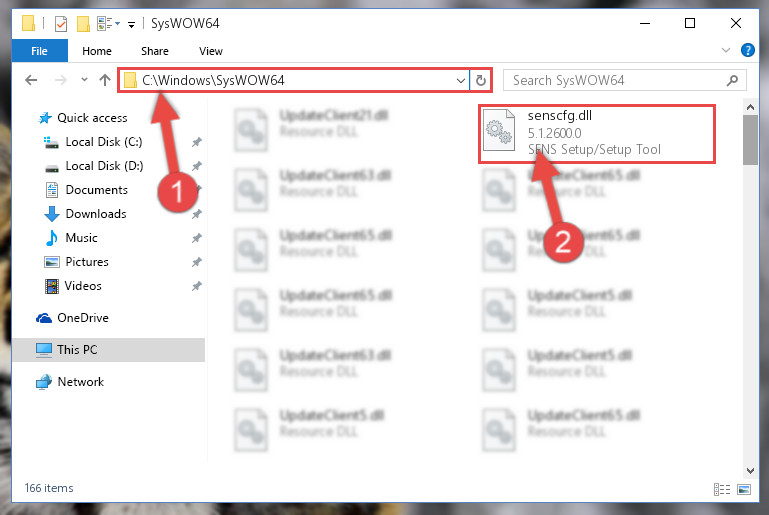Refresh the SysWOW64 folder view

click(x=481, y=80)
